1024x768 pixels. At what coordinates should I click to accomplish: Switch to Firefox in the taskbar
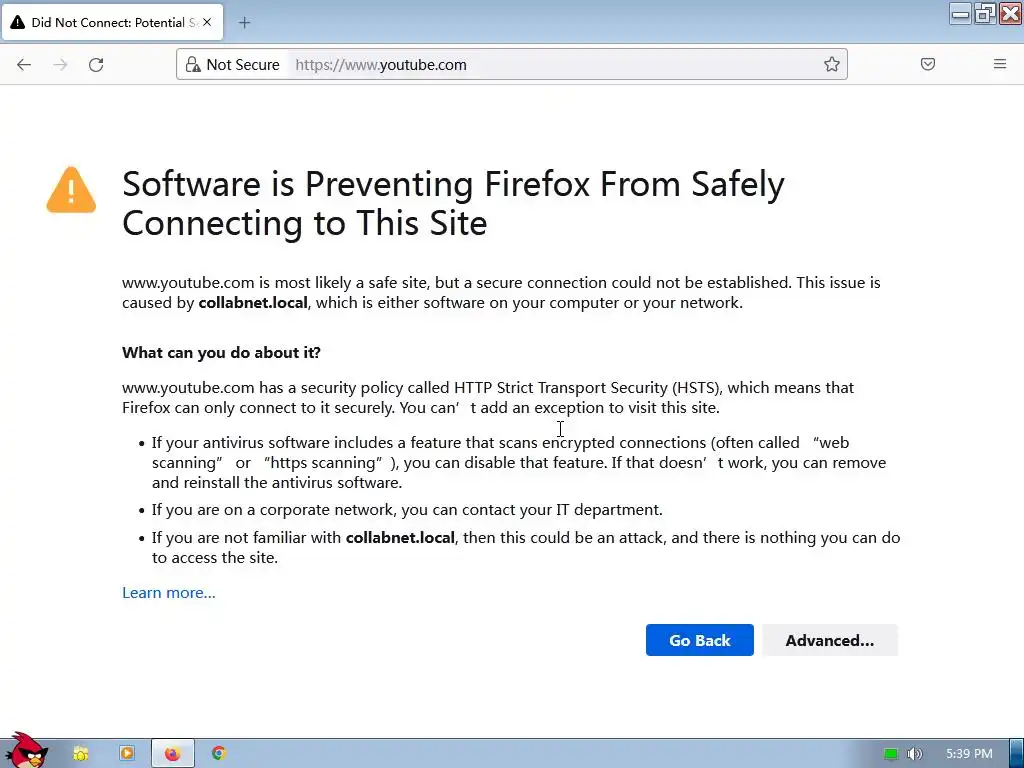pos(172,754)
